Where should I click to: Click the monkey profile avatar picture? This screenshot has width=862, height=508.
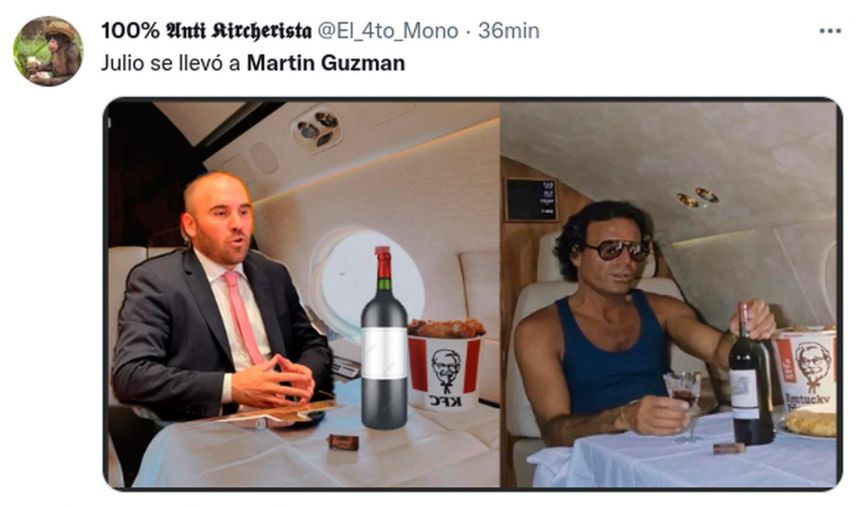(48, 51)
